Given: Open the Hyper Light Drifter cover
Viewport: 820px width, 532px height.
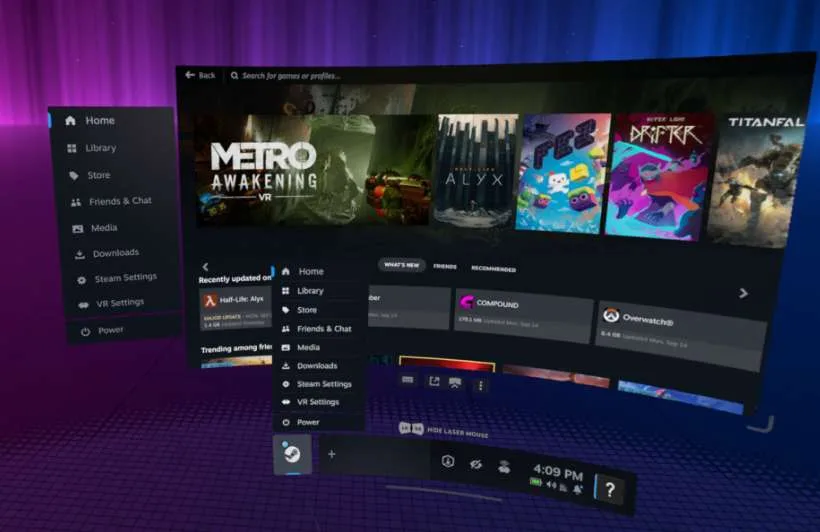Looking at the screenshot, I should [660, 176].
